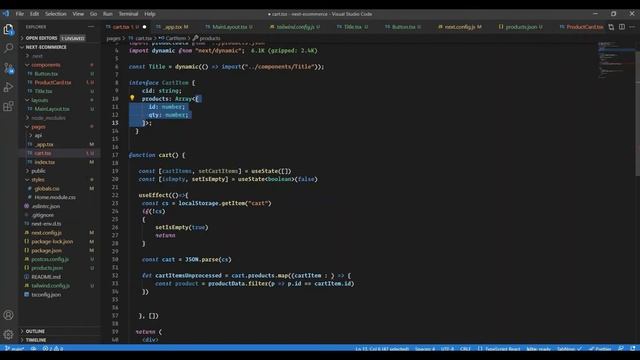Image resolution: width=640 pixels, height=360 pixels.
Task: Open the View menu
Action: pyautogui.click(x=78, y=14)
